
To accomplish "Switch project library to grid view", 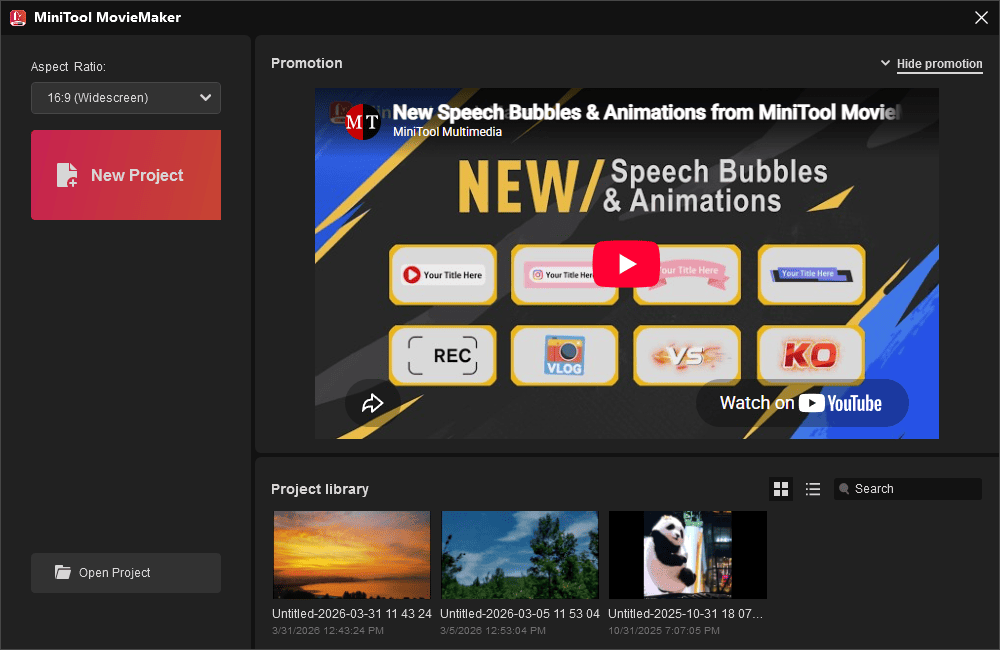I will click(781, 489).
